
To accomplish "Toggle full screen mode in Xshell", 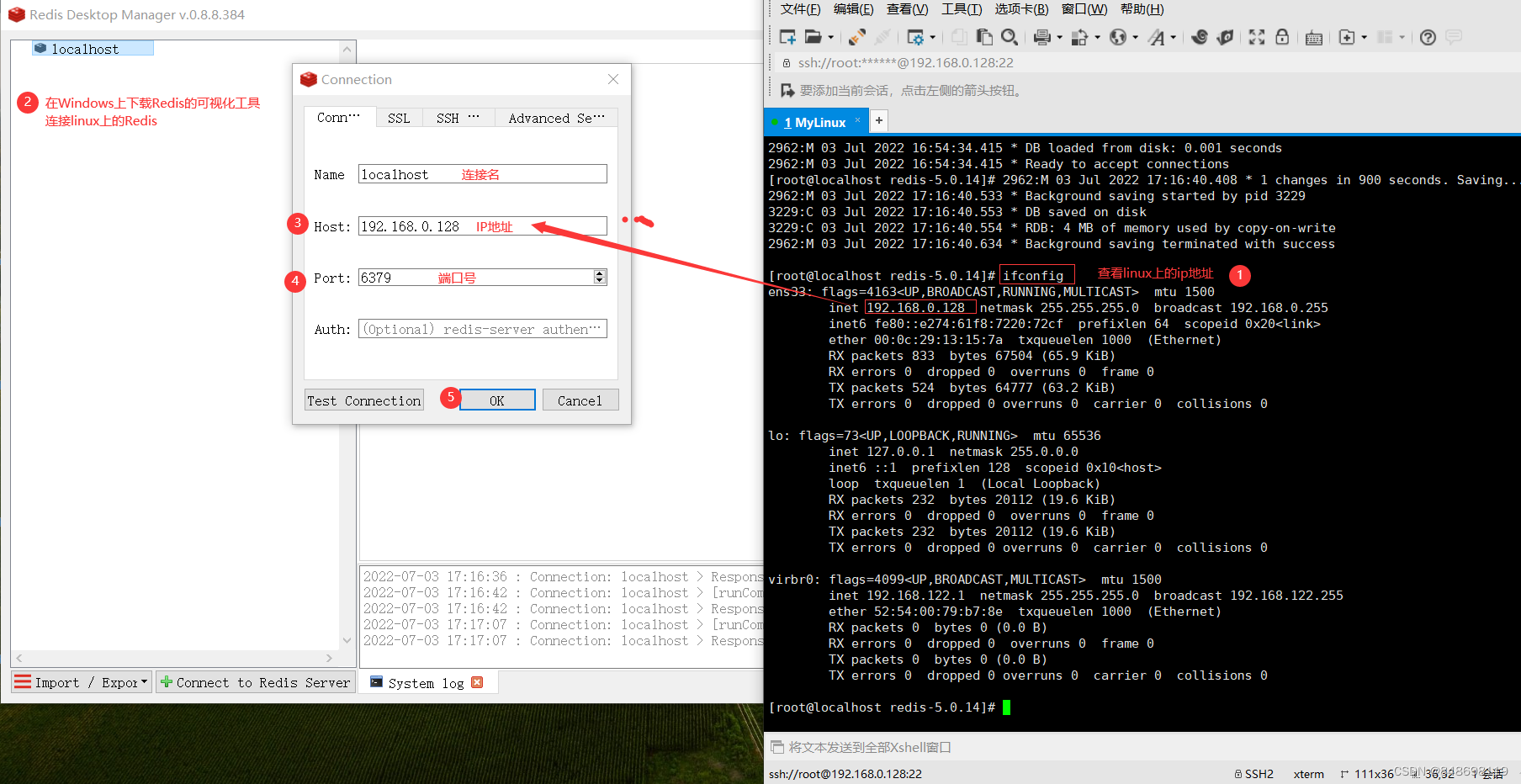I will click(1257, 37).
